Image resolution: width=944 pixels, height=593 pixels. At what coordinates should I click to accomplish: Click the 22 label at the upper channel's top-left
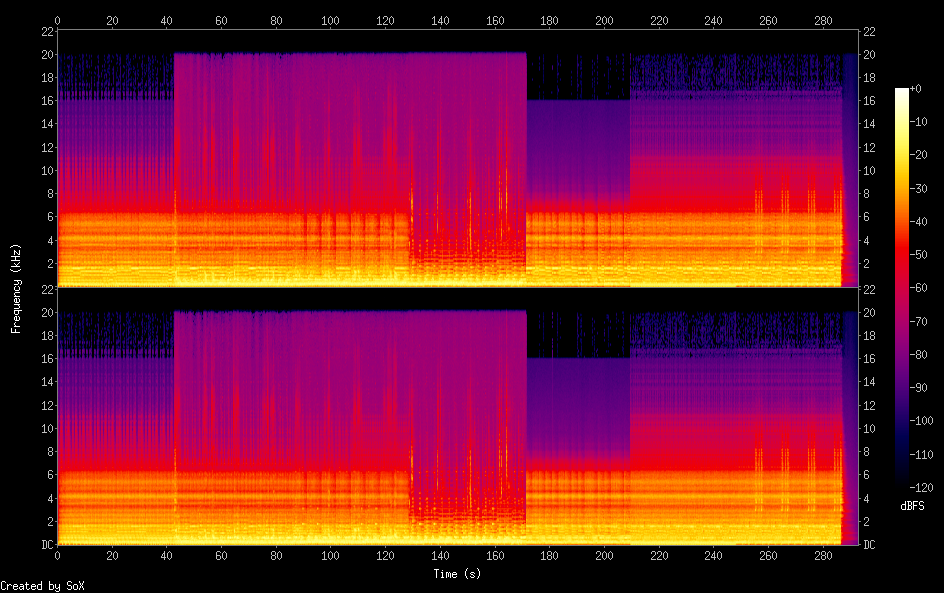coord(45,31)
